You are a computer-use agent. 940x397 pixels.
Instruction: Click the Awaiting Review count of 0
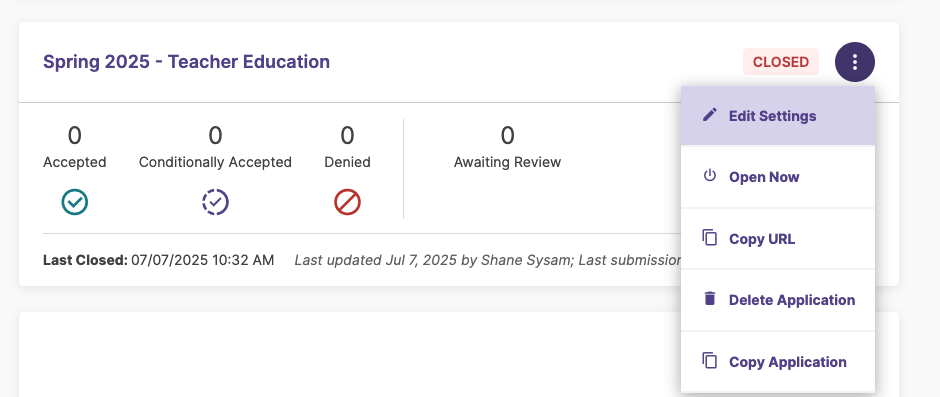pos(507,136)
